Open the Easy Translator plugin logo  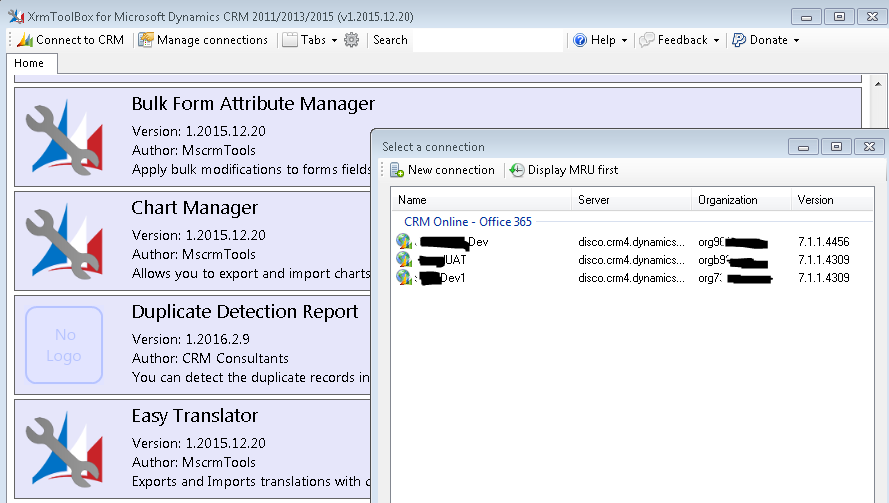pyautogui.click(x=64, y=449)
